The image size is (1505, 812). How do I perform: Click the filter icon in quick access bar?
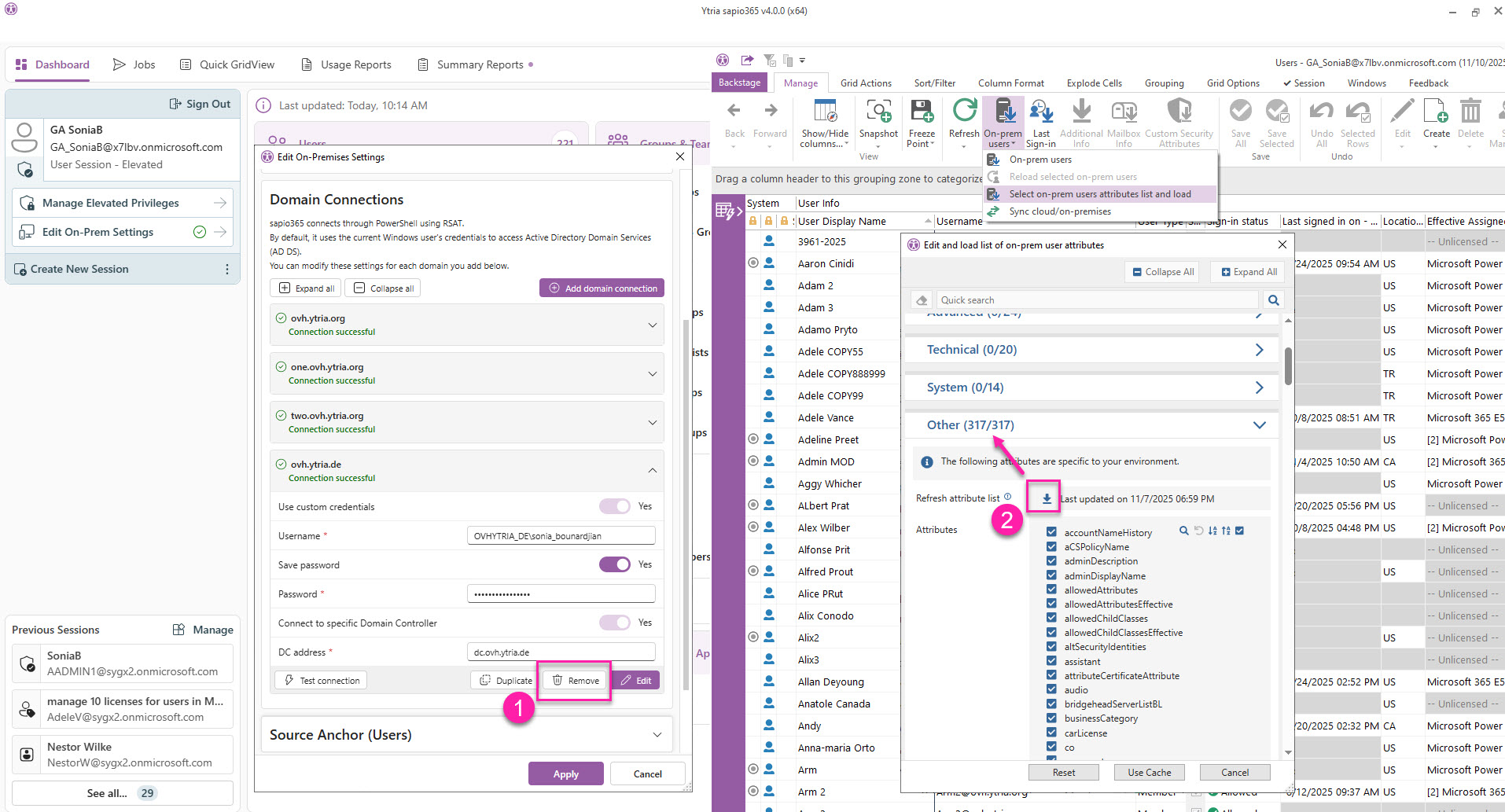tap(770, 60)
